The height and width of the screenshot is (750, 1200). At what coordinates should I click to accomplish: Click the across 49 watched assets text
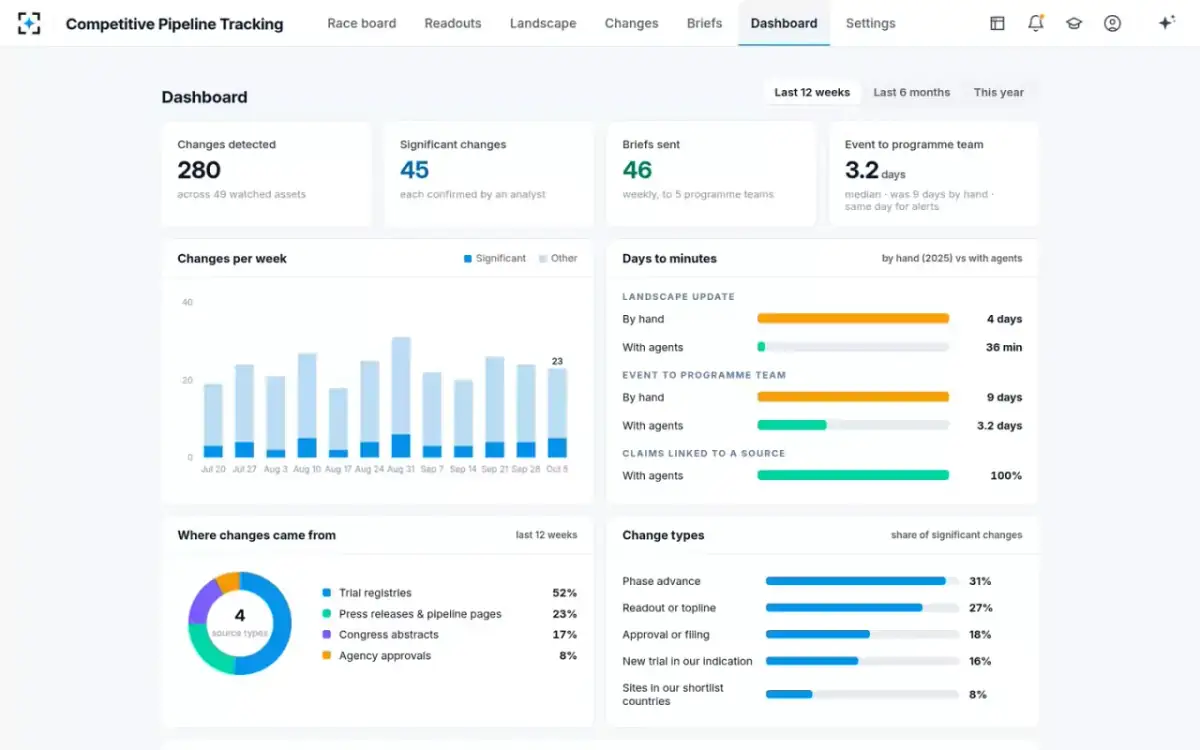pos(242,194)
